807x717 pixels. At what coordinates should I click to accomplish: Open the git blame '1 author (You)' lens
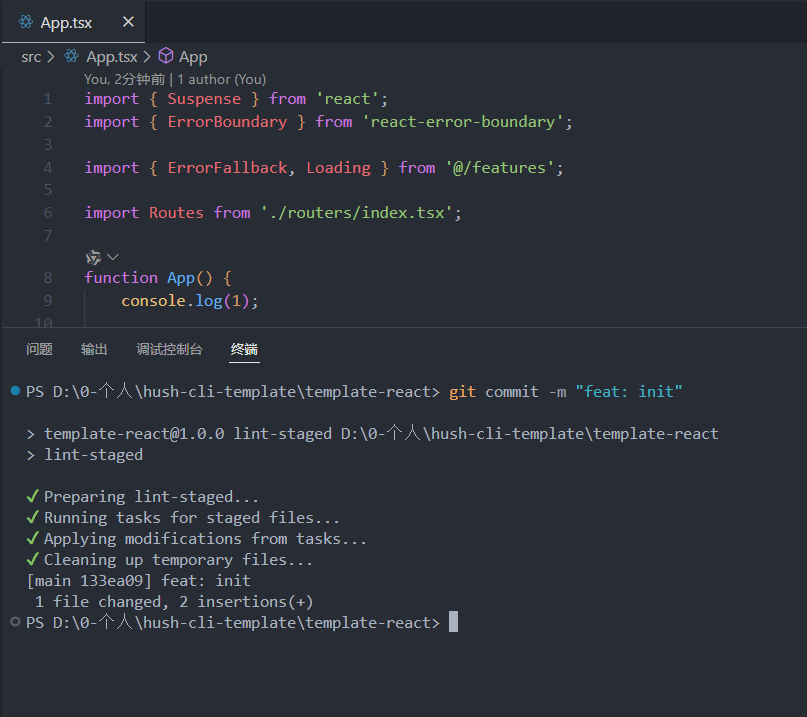pyautogui.click(x=221, y=79)
